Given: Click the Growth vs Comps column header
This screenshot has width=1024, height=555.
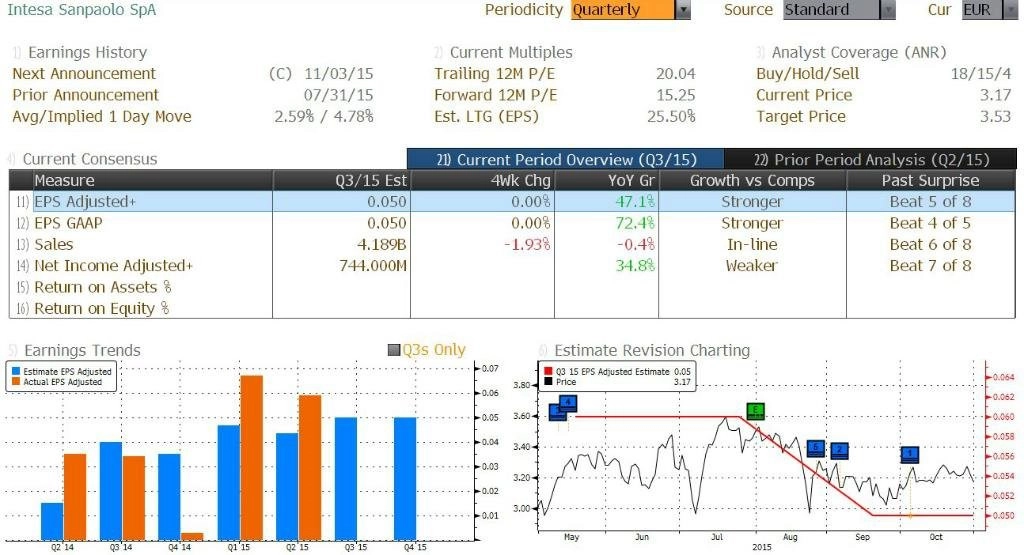Looking at the screenshot, I should coord(752,181).
